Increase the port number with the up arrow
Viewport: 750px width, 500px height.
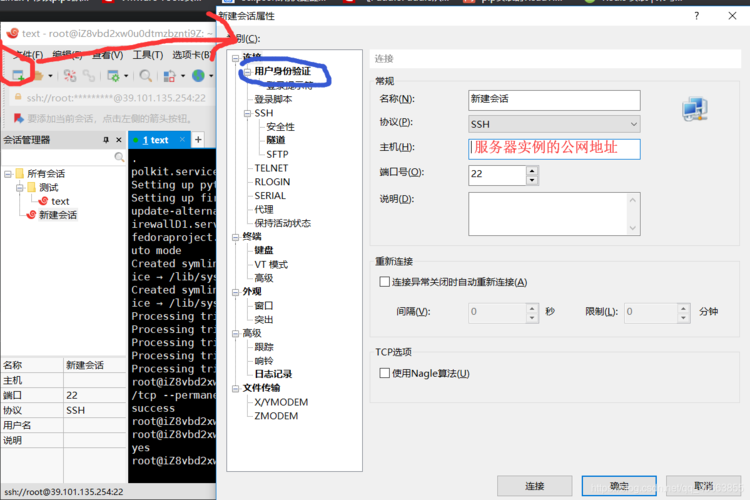coord(532,170)
